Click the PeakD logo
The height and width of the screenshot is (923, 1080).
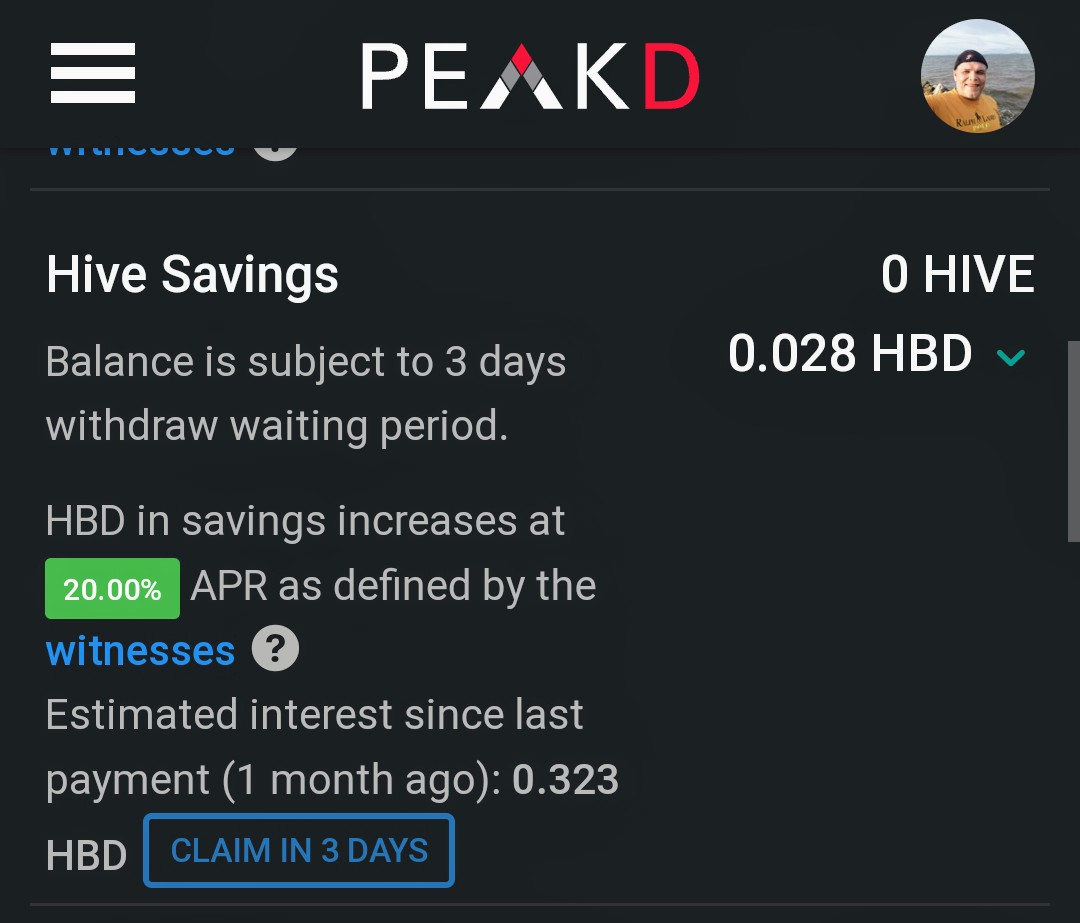pyautogui.click(x=530, y=76)
